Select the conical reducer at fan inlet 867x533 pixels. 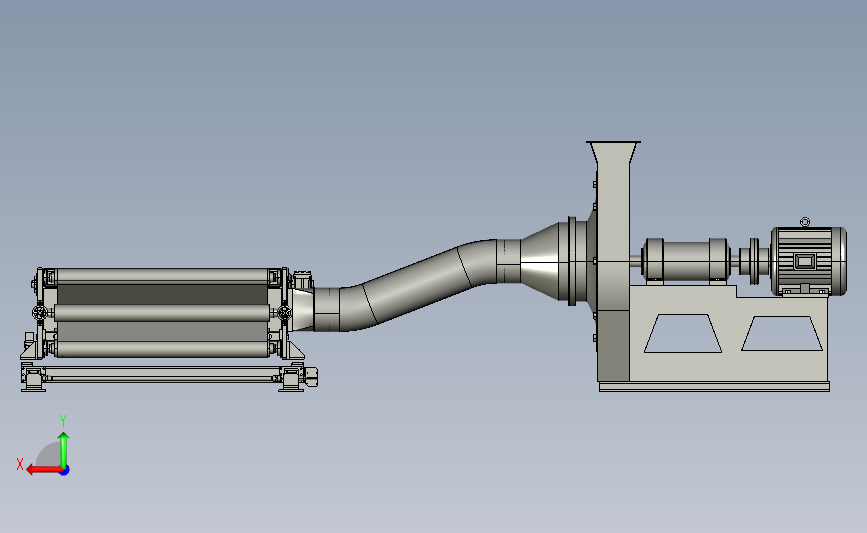[x=539, y=262]
